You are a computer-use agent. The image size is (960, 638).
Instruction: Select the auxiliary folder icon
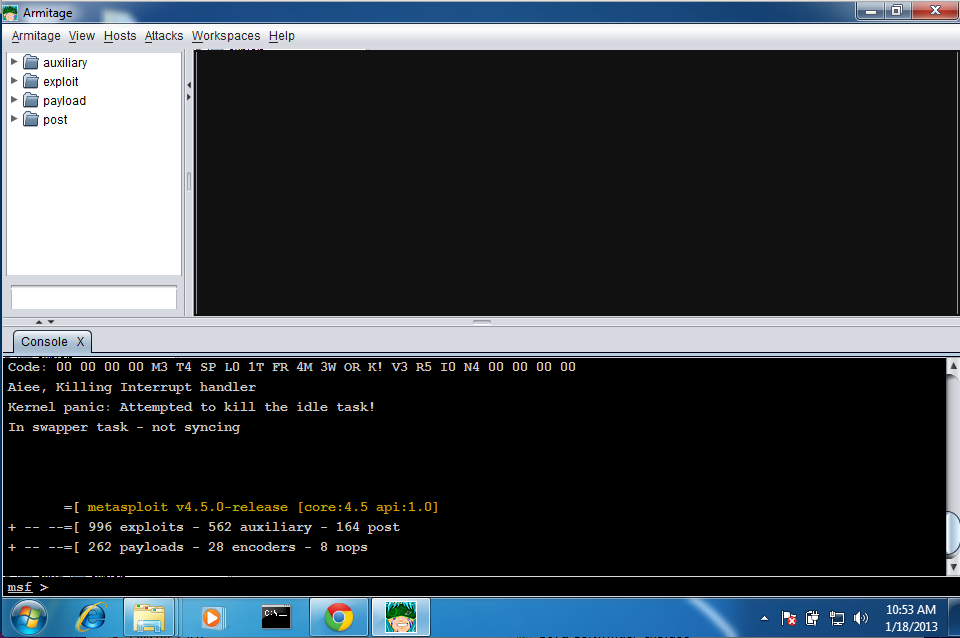31,62
